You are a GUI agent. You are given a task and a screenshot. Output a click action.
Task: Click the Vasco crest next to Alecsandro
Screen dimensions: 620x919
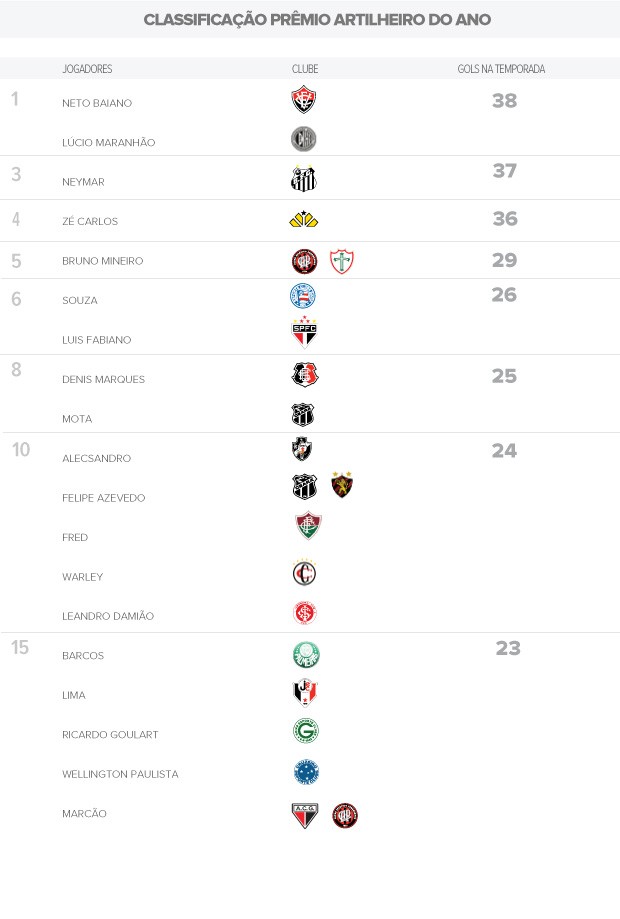point(302,450)
